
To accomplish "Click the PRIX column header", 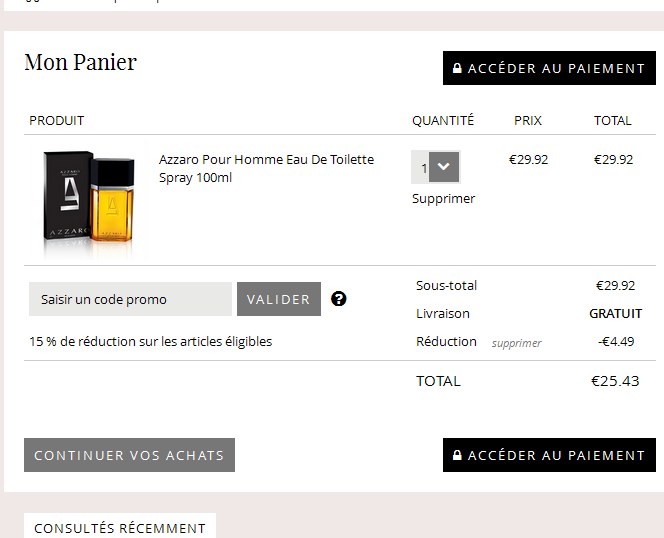I will (x=528, y=120).
